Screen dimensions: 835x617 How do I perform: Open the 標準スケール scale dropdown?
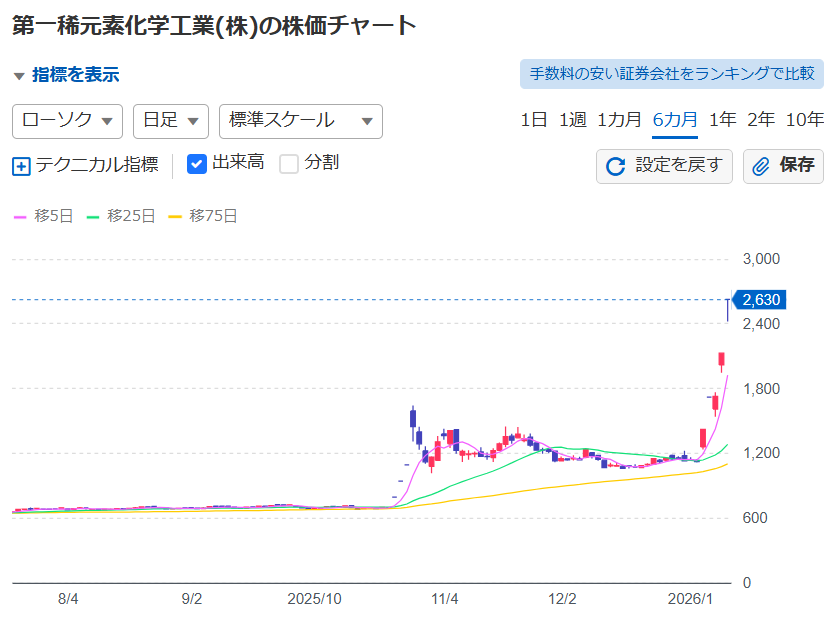click(300, 121)
